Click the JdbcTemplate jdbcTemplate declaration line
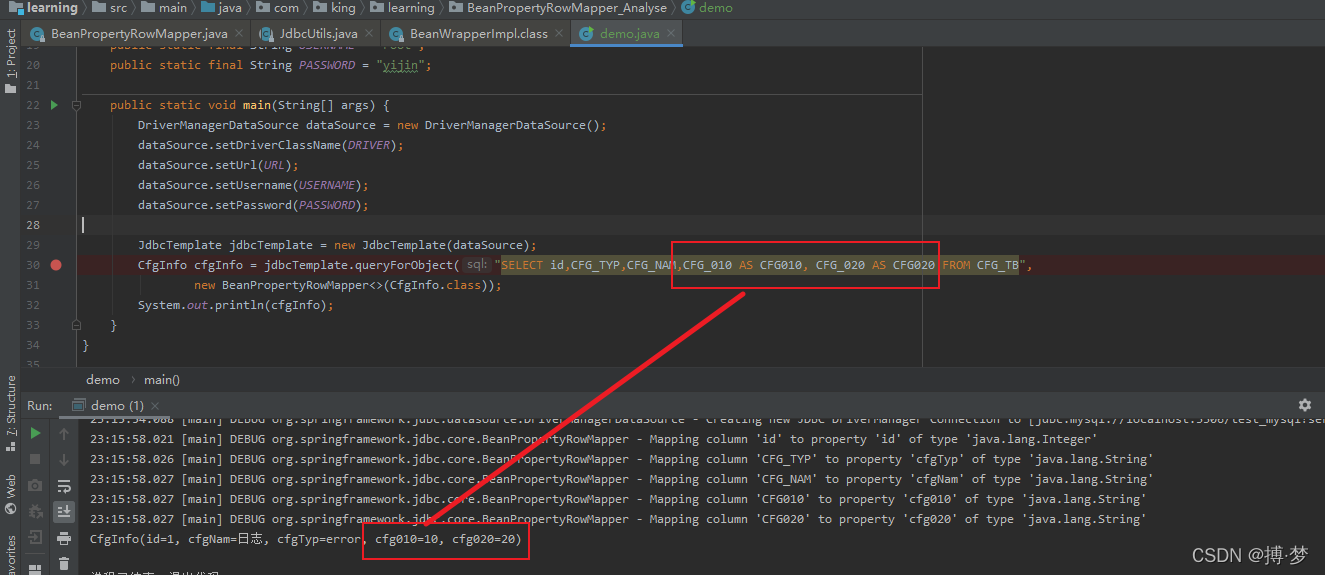Screen dimensions: 1325x575 pyautogui.click(x=338, y=245)
